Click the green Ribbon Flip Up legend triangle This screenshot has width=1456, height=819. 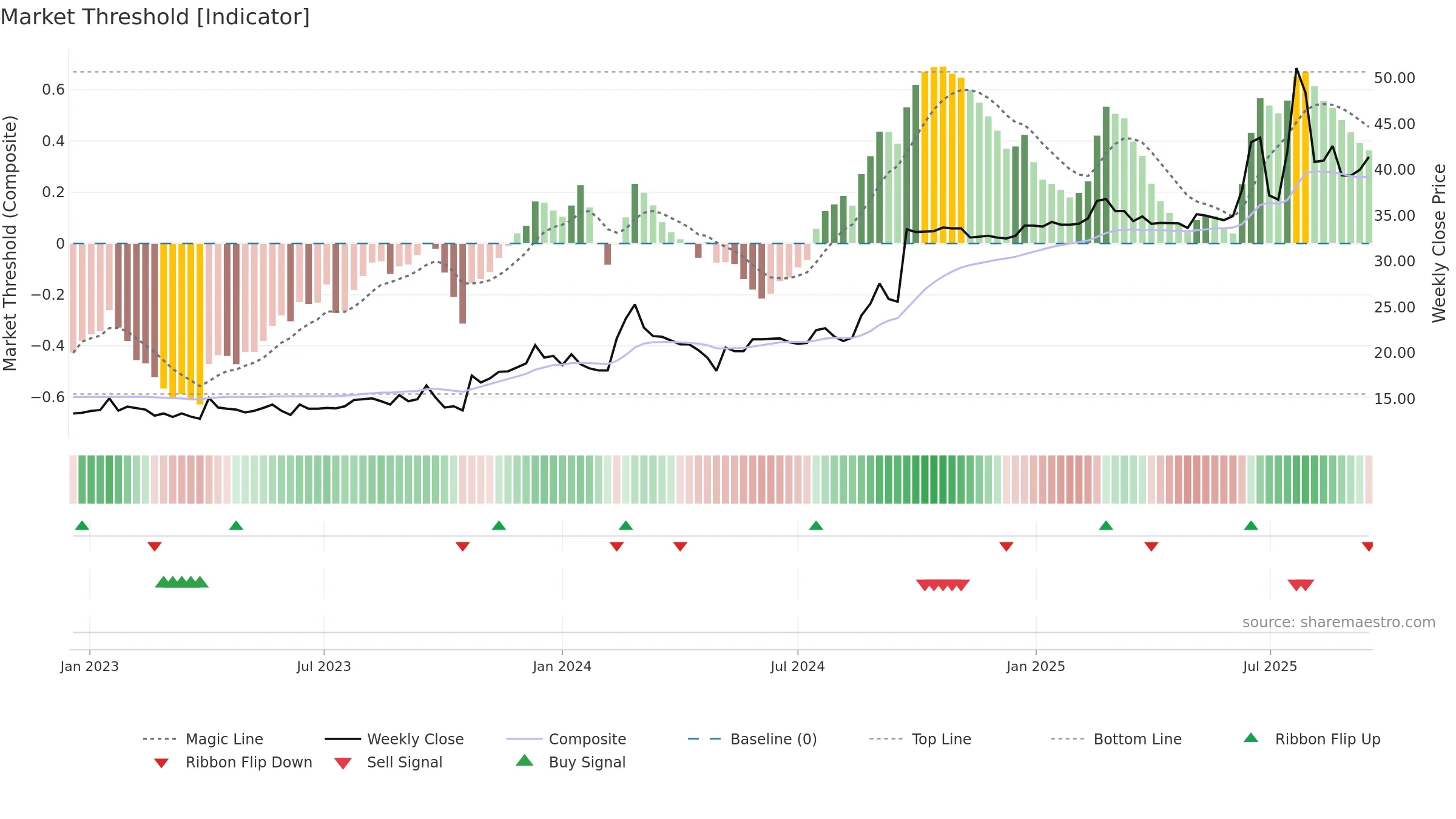pos(1251,738)
